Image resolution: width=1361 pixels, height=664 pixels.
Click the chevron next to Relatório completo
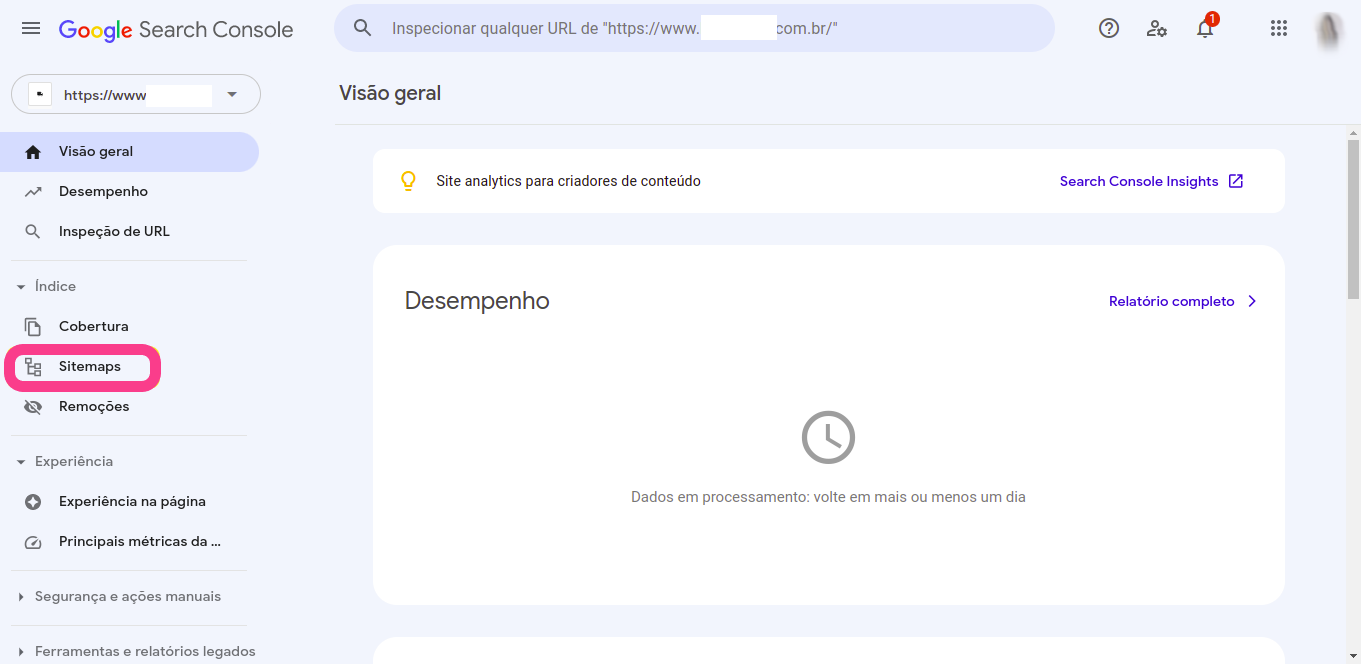click(1252, 301)
